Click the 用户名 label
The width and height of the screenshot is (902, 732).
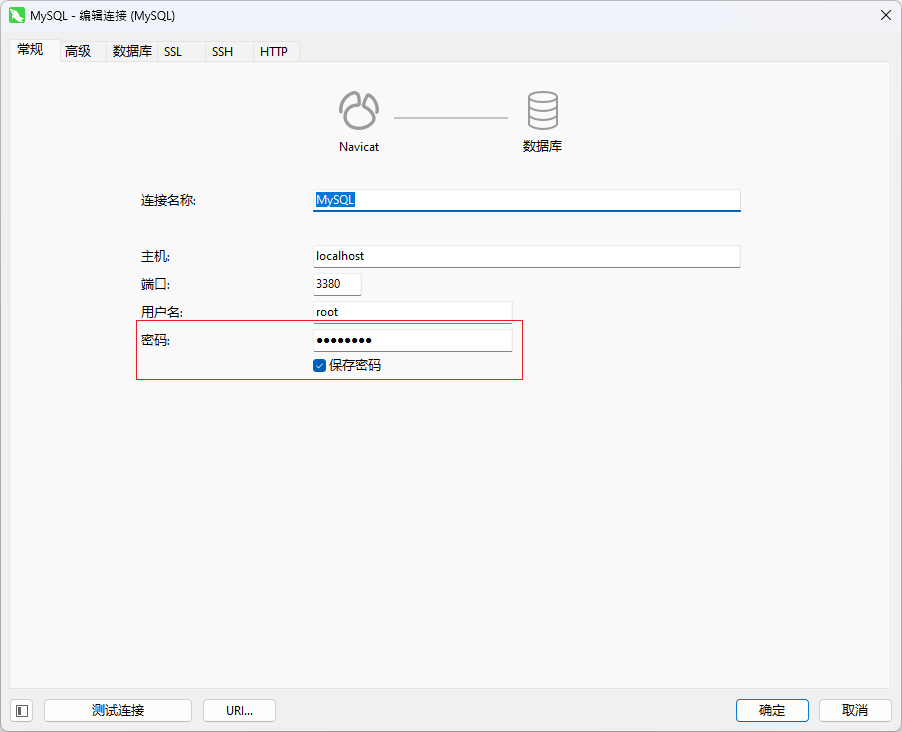point(162,312)
